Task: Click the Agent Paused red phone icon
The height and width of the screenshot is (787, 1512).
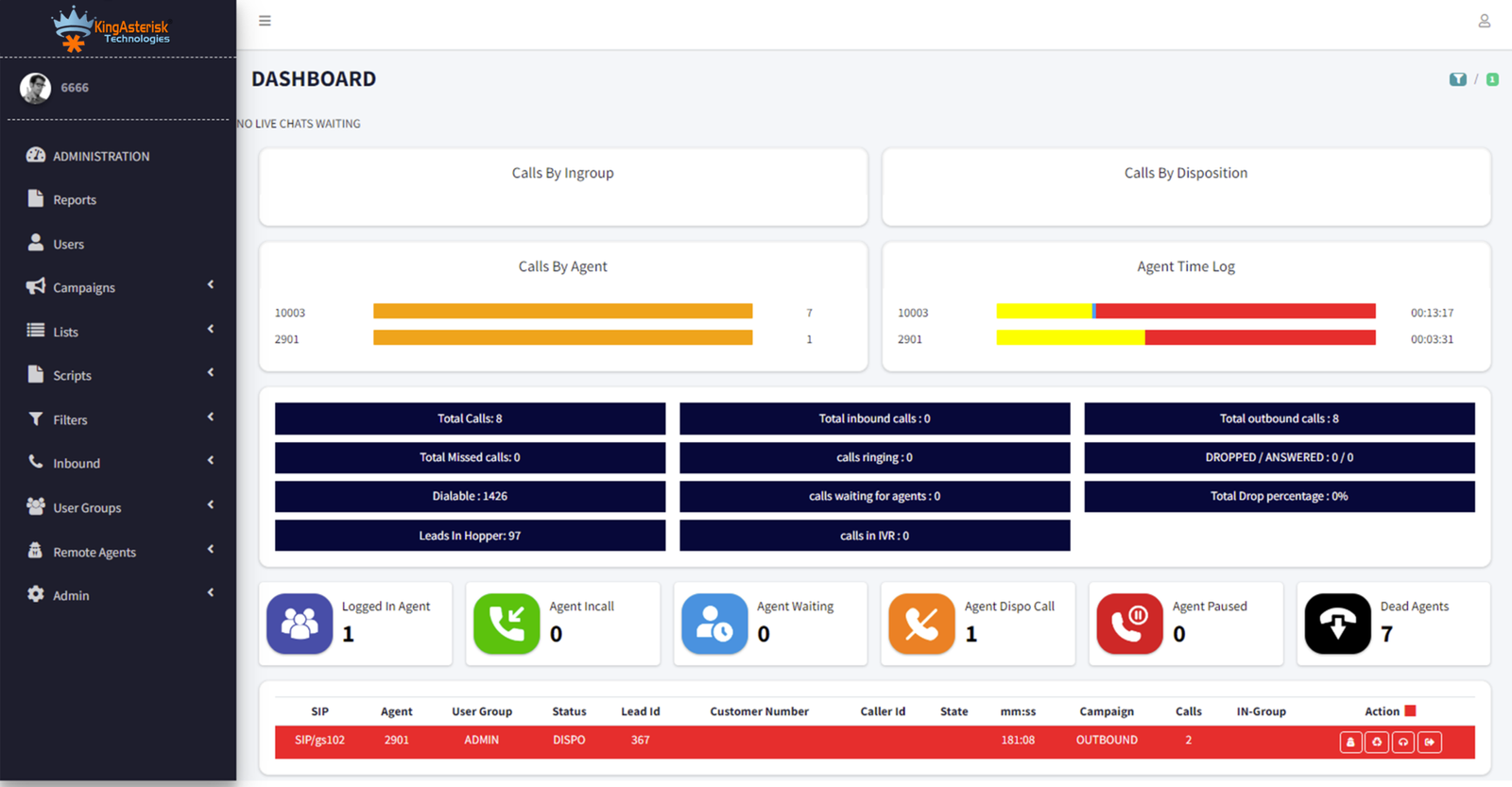Action: point(1129,624)
